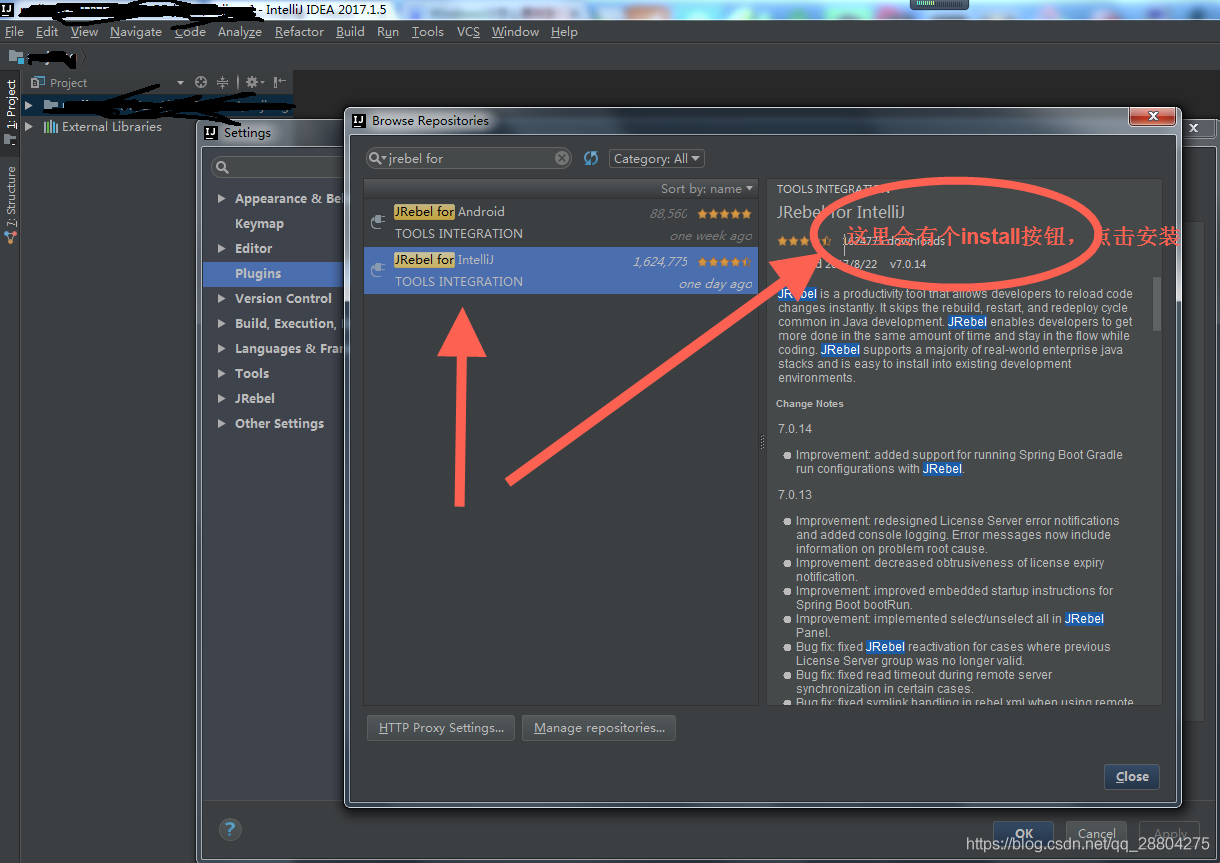Expand the Version Control settings section
Image resolution: width=1220 pixels, height=863 pixels.
tap(222, 298)
